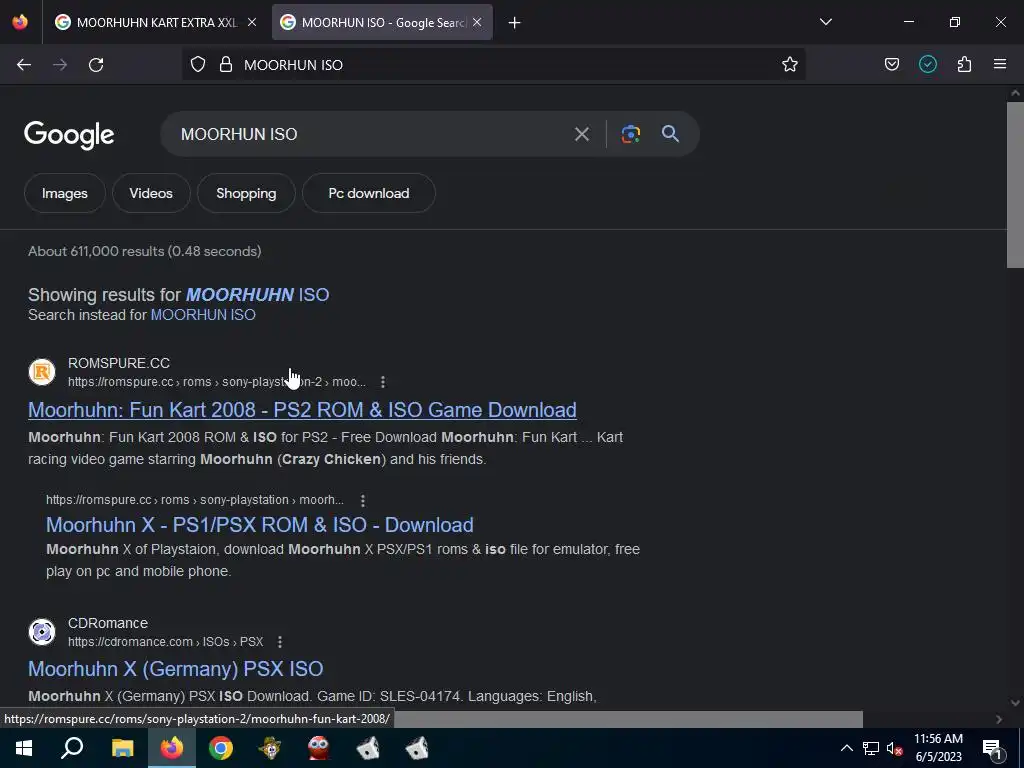The width and height of the screenshot is (1024, 768).
Task: Open options for CDRomance result
Action: (x=280, y=642)
